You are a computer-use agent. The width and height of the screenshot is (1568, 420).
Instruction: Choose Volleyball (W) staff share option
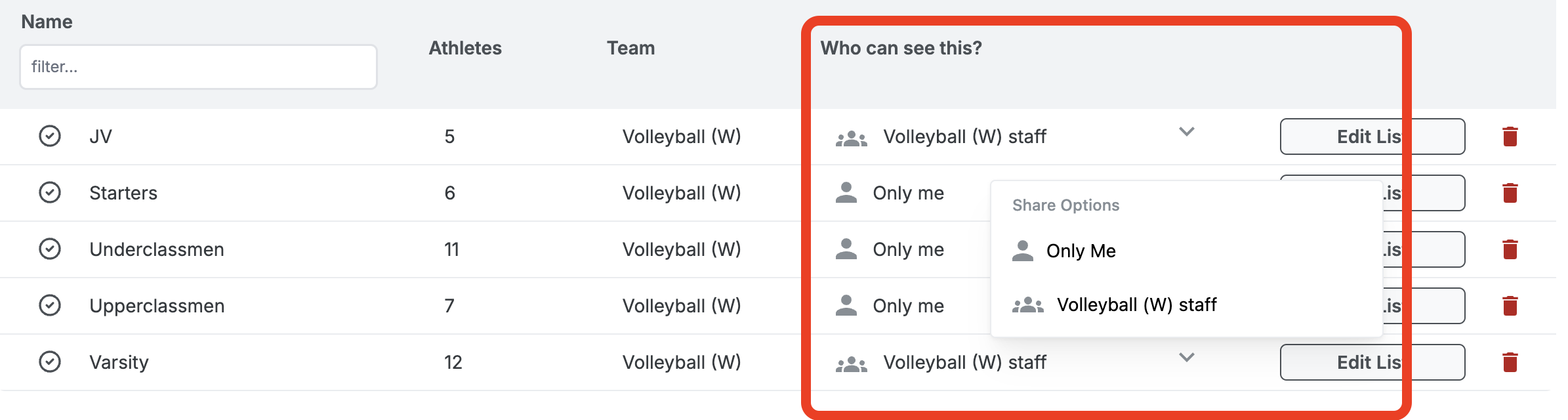1136,304
